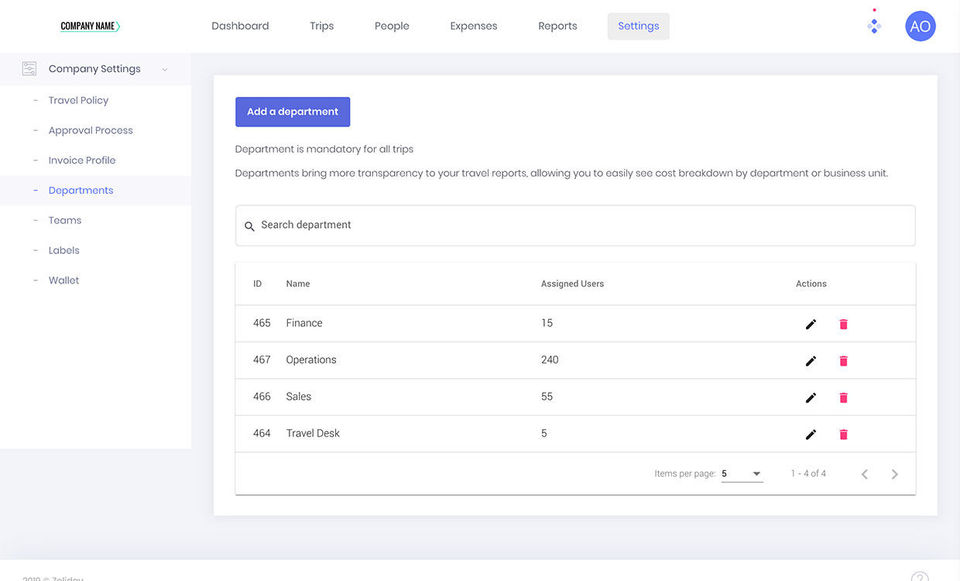The width and height of the screenshot is (960, 581).
Task: Click the pencil icon for Sales
Action: click(x=811, y=398)
